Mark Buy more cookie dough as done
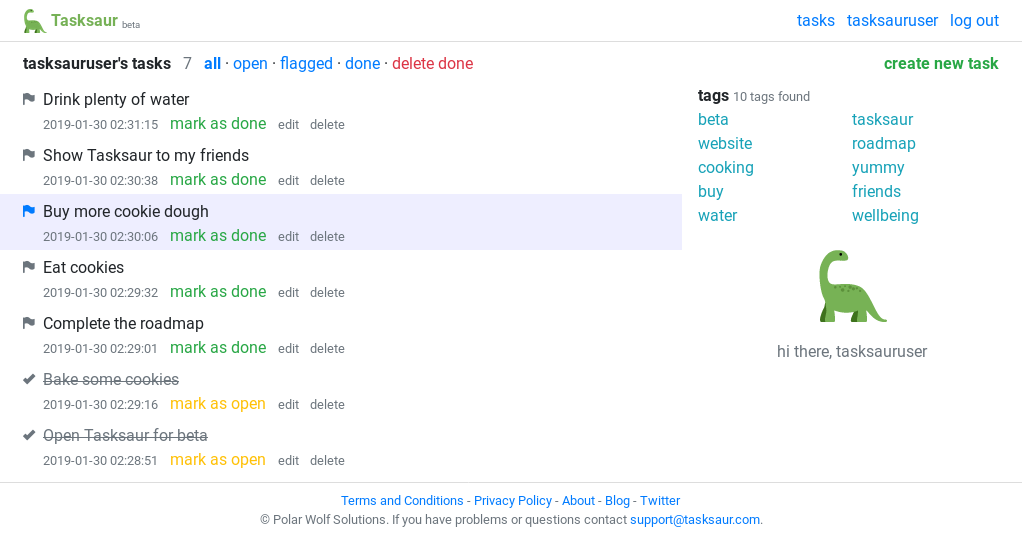1022x540 pixels. tap(218, 236)
